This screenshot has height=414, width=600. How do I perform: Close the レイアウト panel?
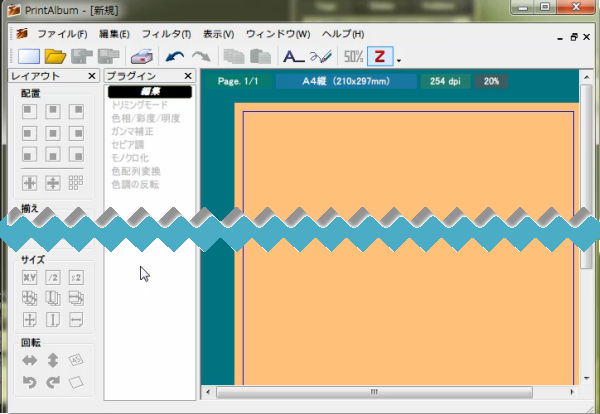(x=91, y=77)
